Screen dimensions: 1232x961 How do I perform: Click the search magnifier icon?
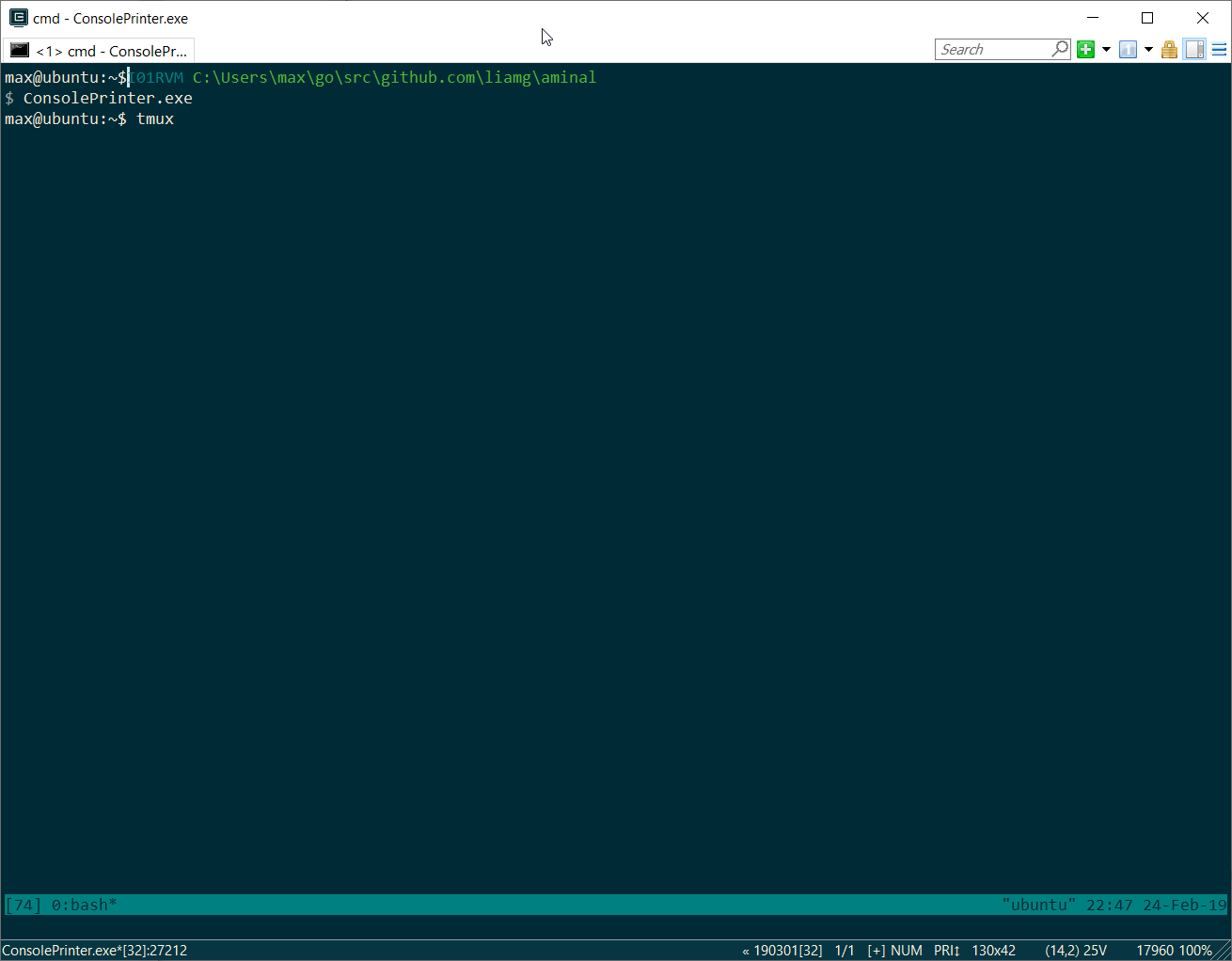[x=1060, y=49]
